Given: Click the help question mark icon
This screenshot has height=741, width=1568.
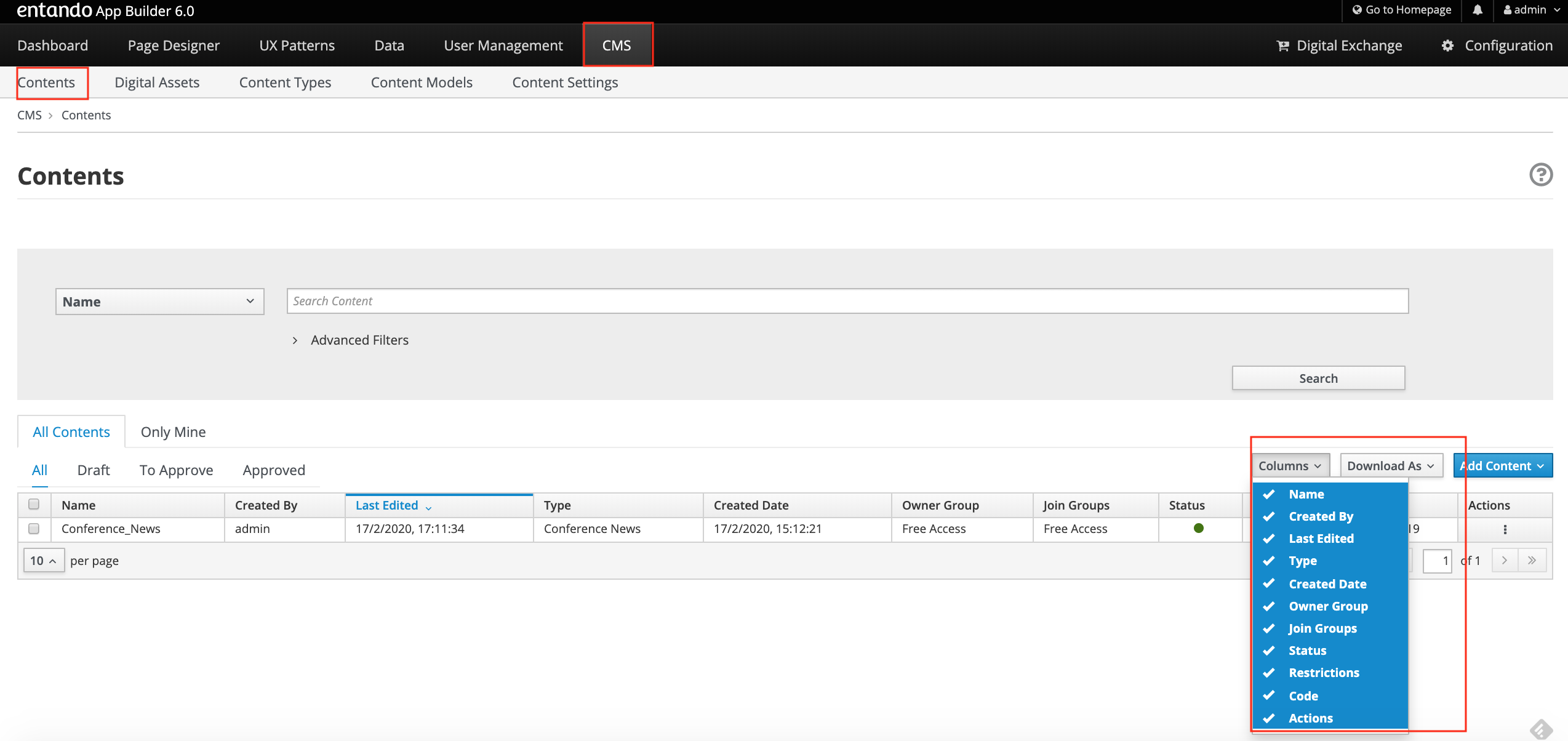Looking at the screenshot, I should tap(1540, 175).
